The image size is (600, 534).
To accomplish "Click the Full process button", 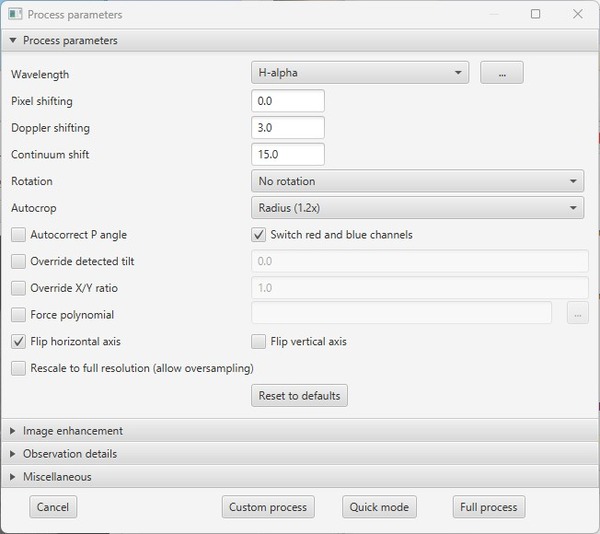I will (x=489, y=507).
